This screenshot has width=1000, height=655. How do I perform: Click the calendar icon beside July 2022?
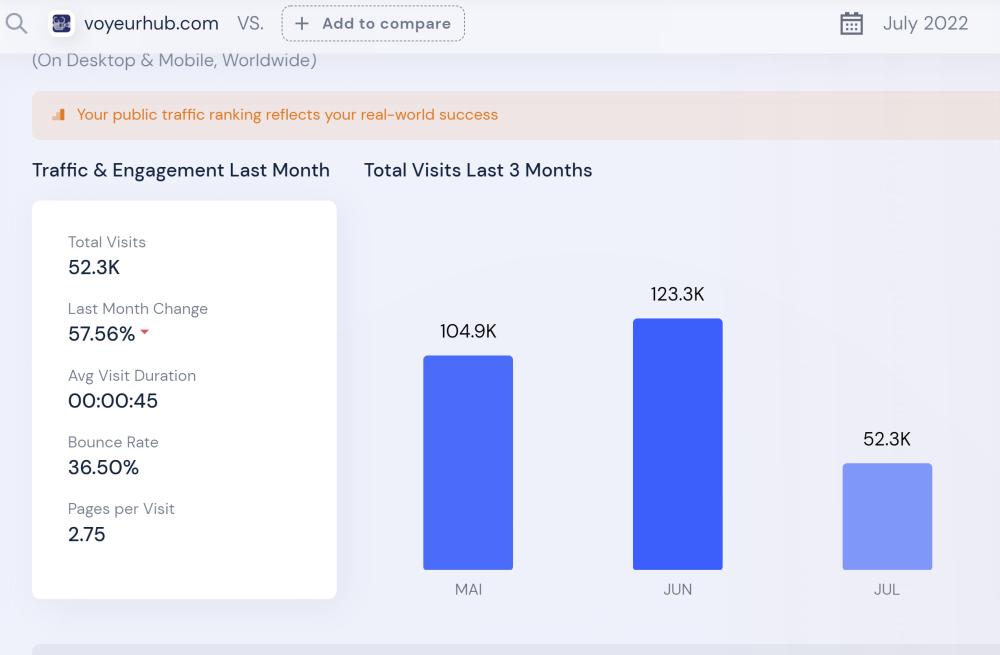(851, 23)
